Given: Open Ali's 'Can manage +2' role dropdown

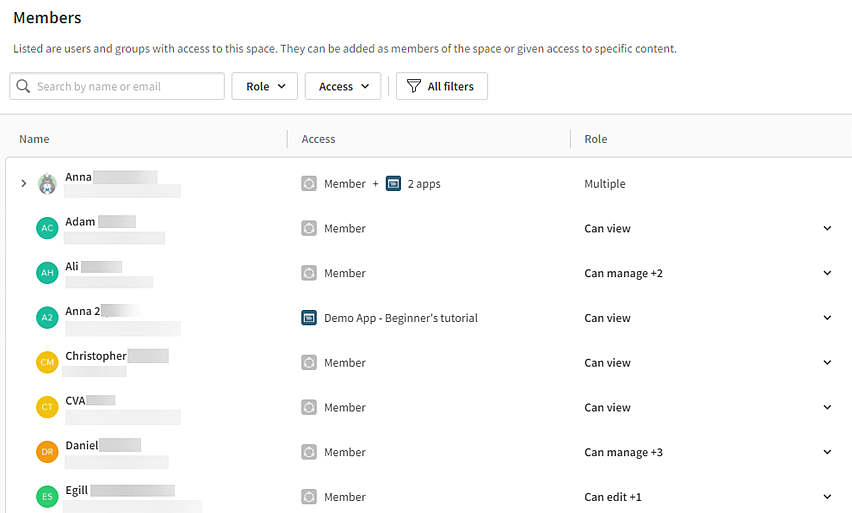Looking at the screenshot, I should tap(826, 273).
